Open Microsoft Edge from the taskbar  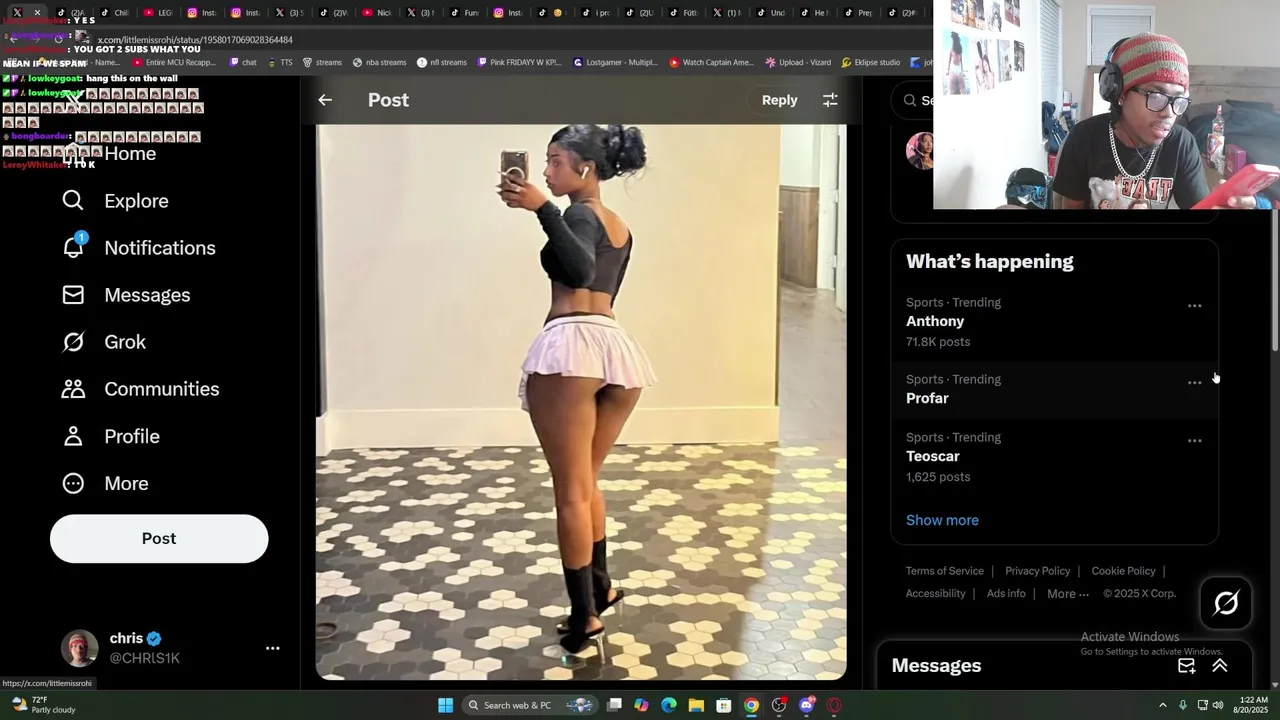(669, 705)
